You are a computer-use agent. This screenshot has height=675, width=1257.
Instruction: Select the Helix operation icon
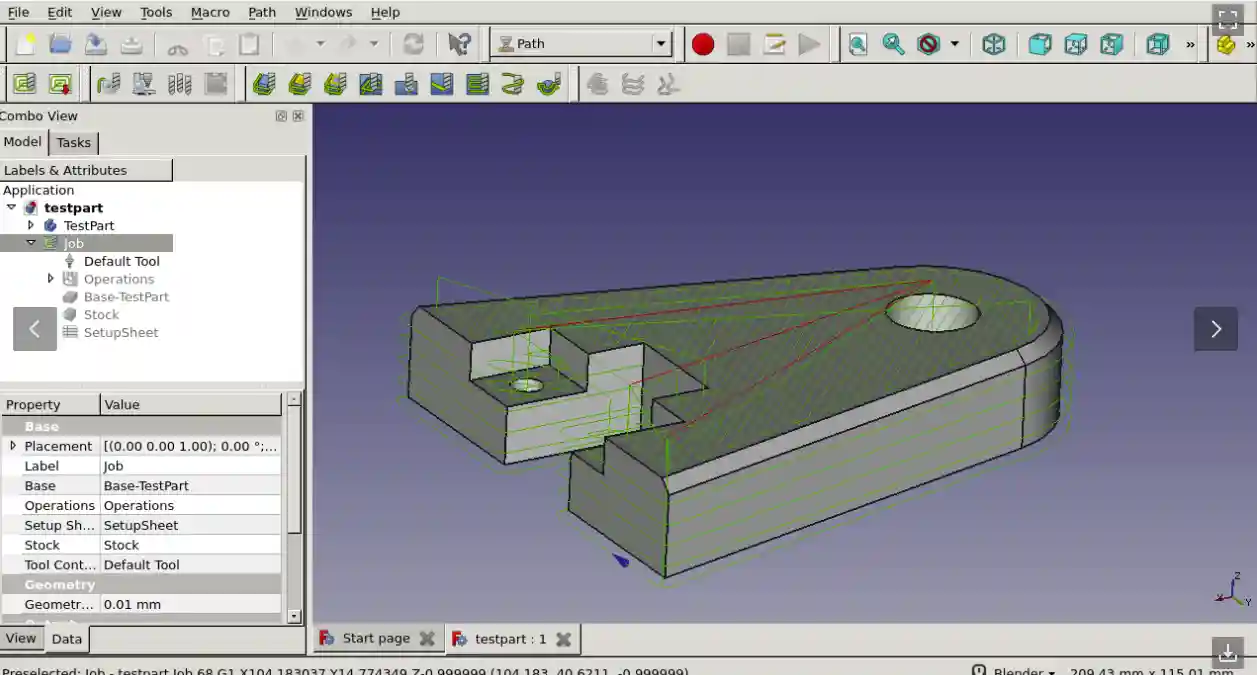(x=513, y=84)
